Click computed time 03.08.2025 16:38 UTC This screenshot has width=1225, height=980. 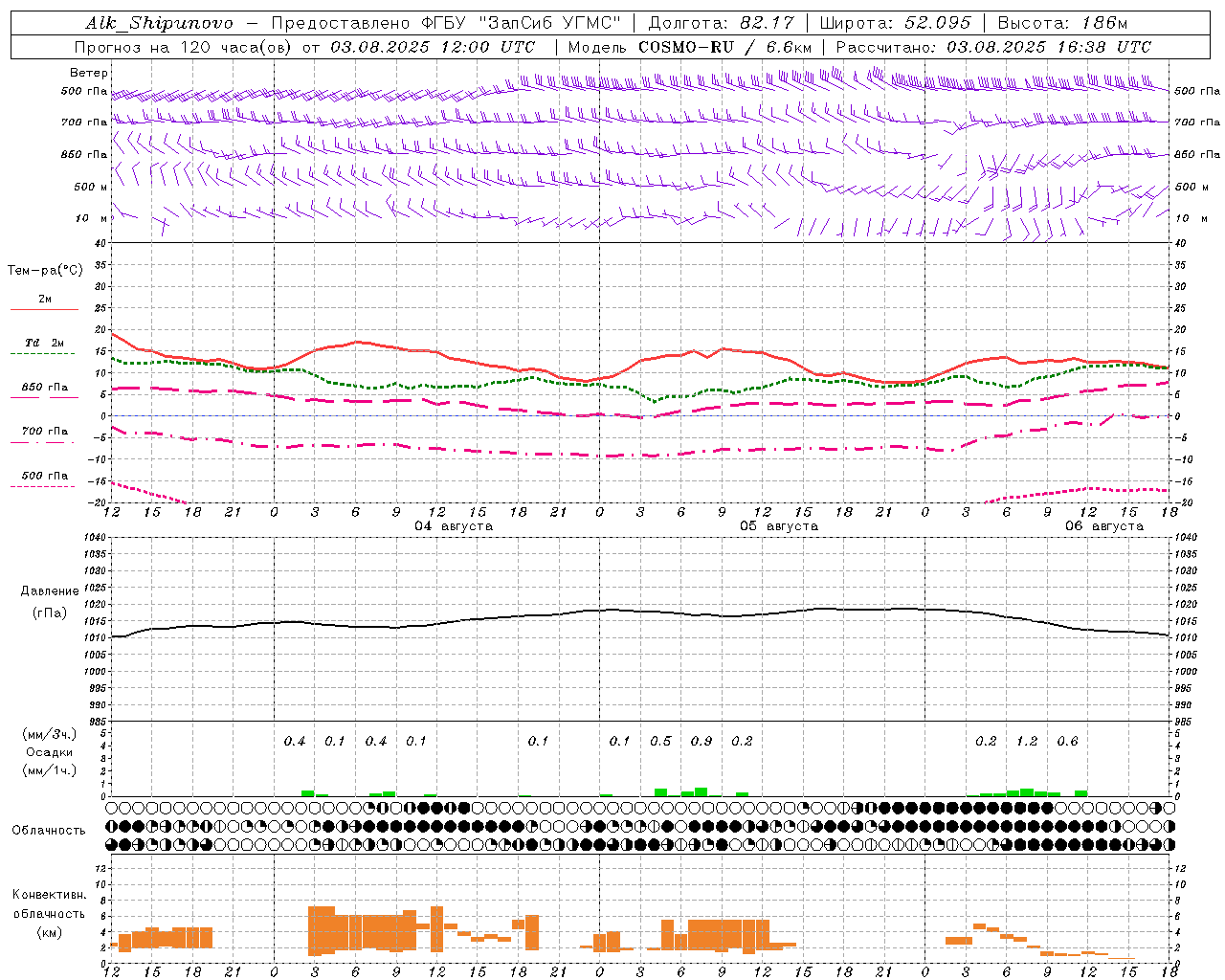point(1049,47)
